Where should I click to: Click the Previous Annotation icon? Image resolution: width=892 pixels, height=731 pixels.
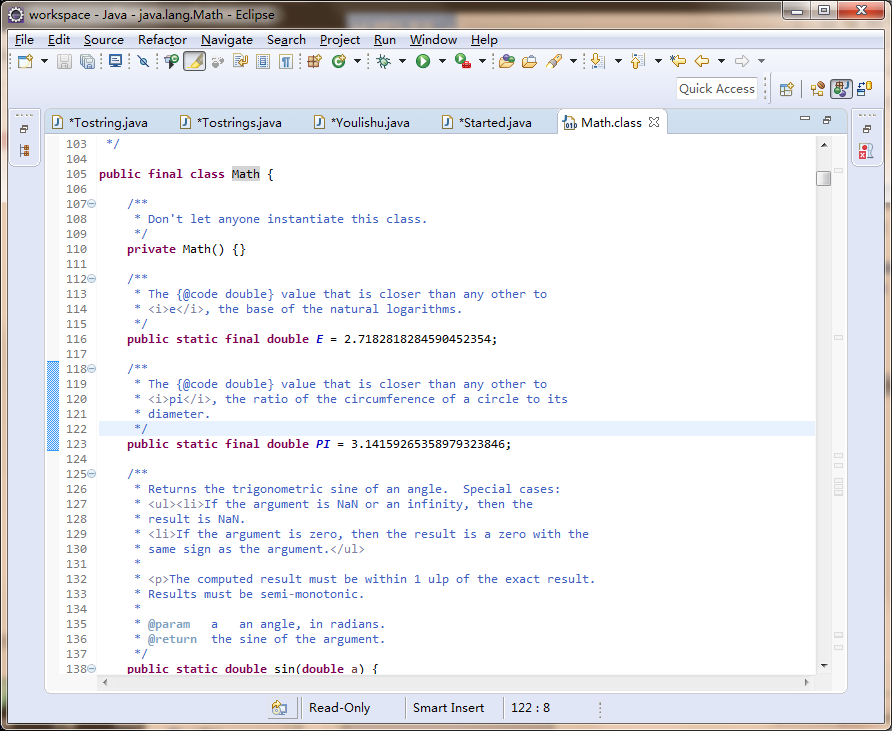(x=637, y=61)
